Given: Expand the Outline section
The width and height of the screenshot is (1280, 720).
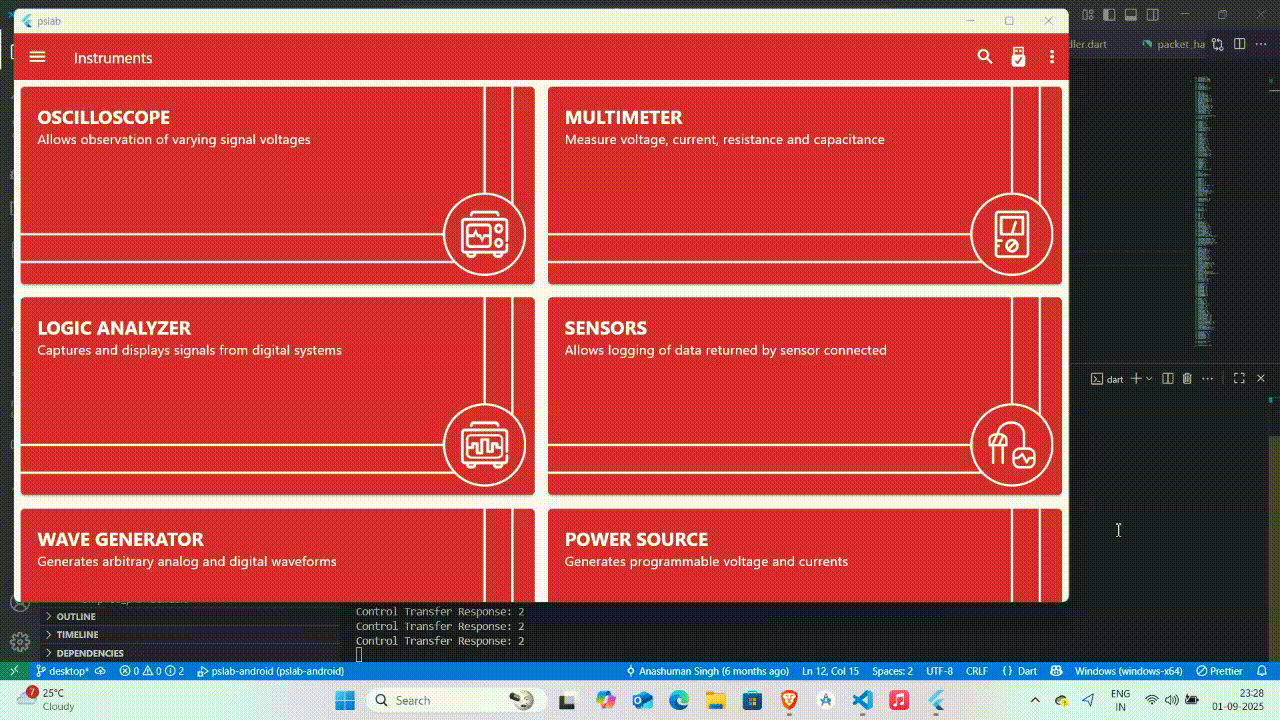Looking at the screenshot, I should point(76,617).
